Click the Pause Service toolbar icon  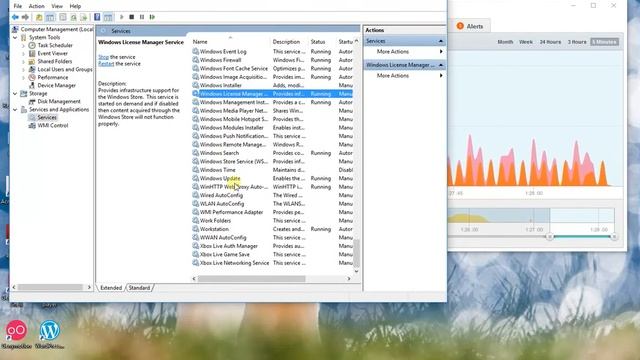[x=142, y=17]
